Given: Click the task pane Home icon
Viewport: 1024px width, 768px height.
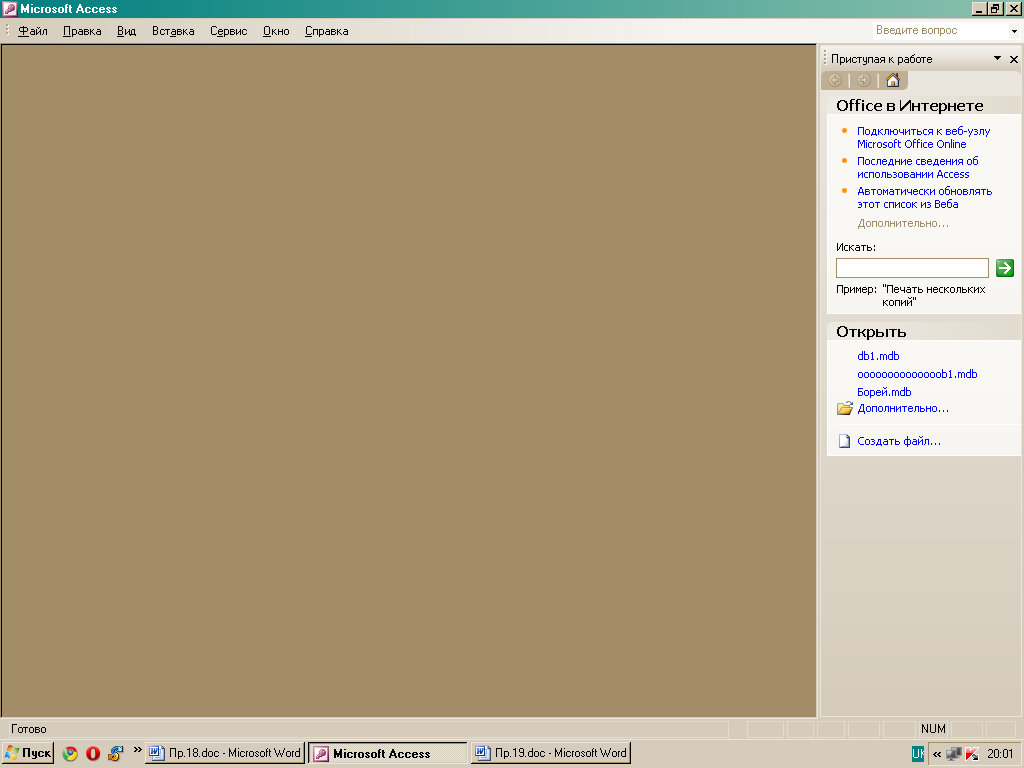Looking at the screenshot, I should click(893, 80).
